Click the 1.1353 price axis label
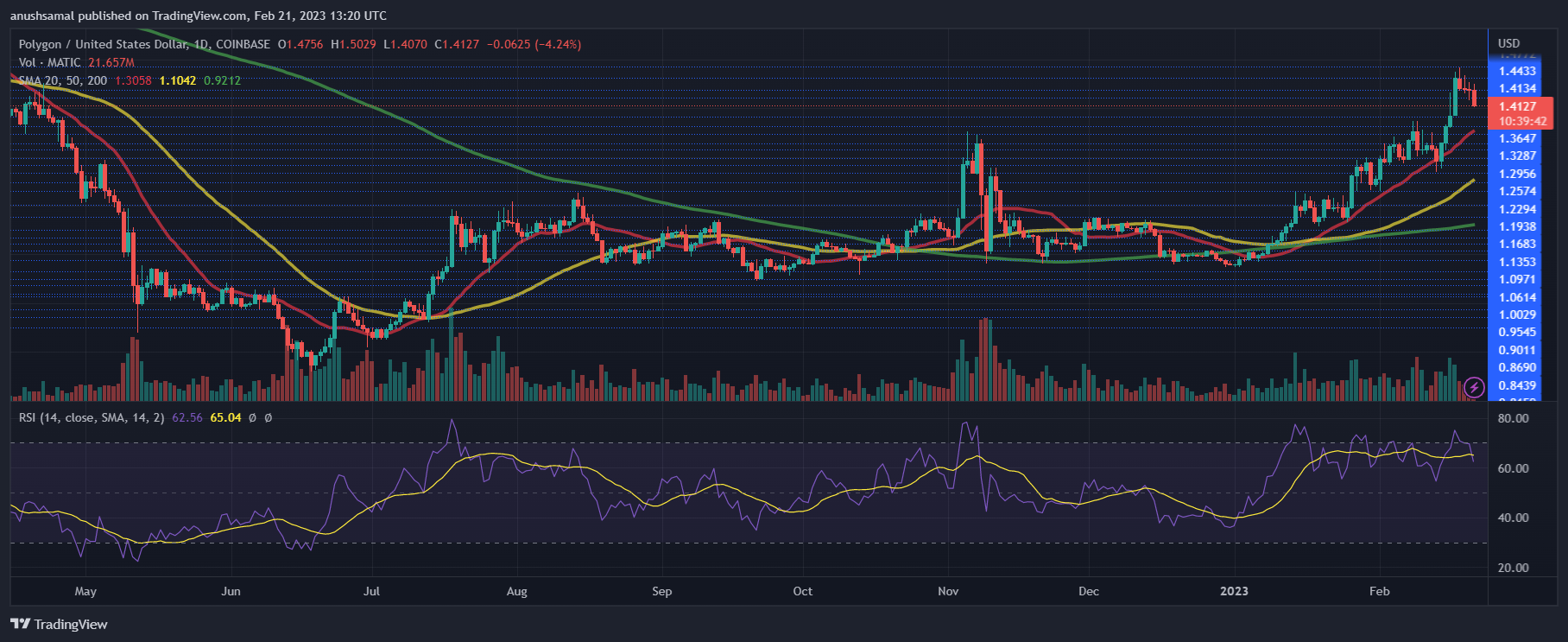Screen dimensions: 1568x642 pyautogui.click(x=1517, y=263)
